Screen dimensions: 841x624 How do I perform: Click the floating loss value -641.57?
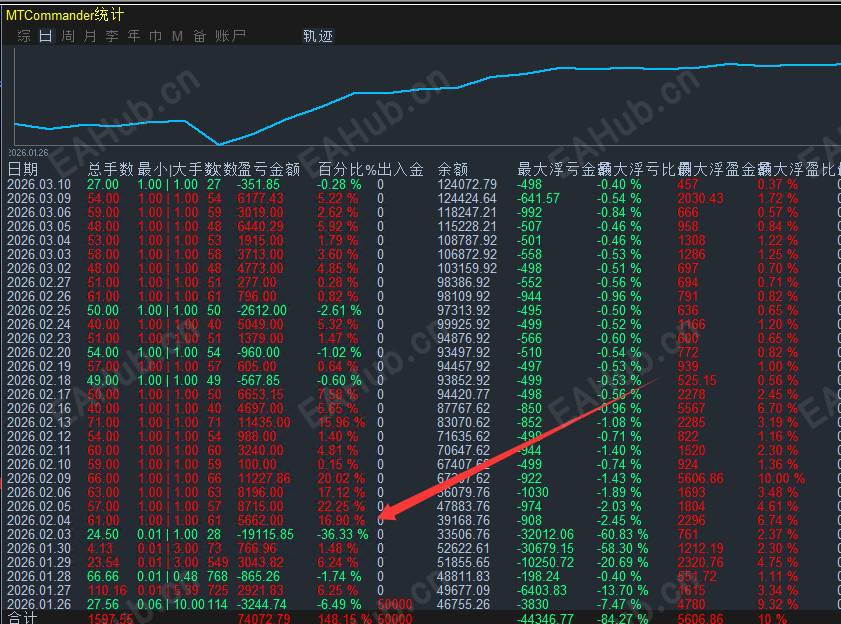coord(538,199)
